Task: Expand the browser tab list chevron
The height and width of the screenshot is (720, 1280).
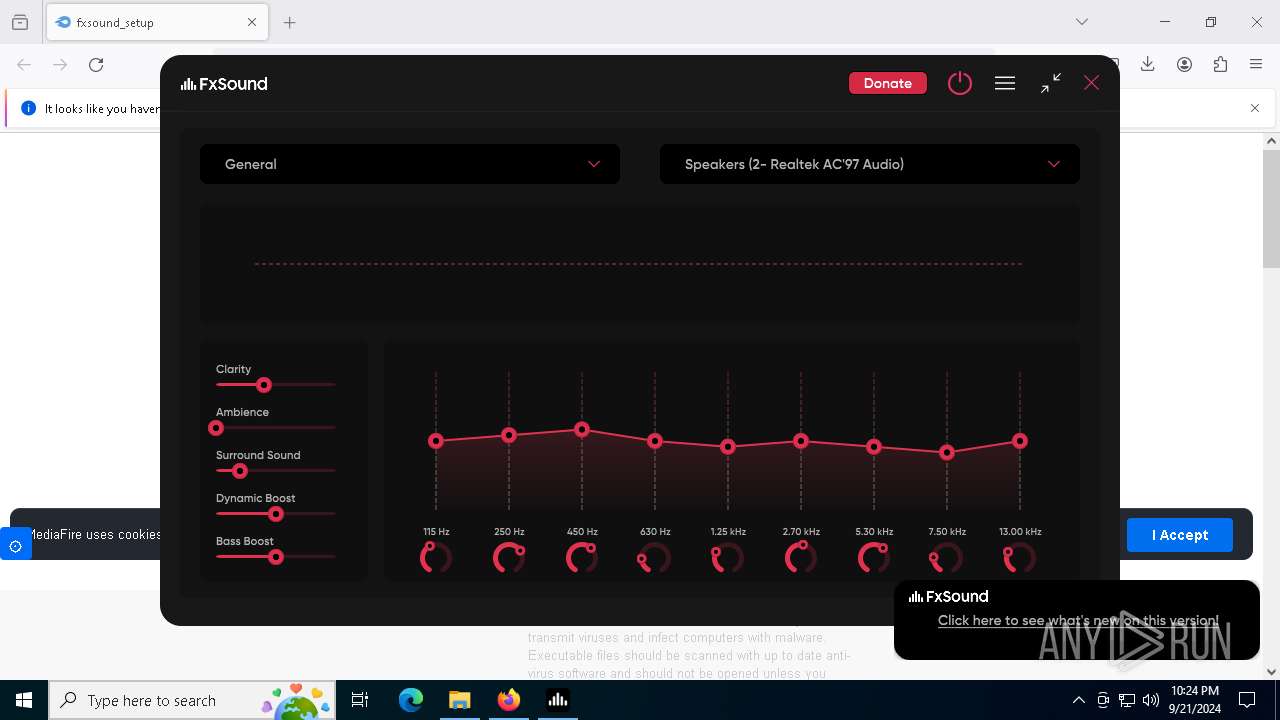Action: click(1082, 22)
